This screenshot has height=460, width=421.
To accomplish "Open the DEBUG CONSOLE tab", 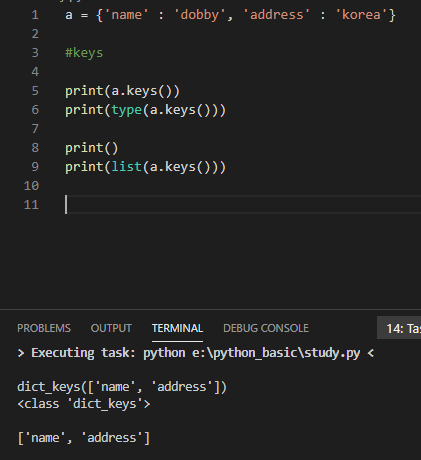I will (x=266, y=328).
